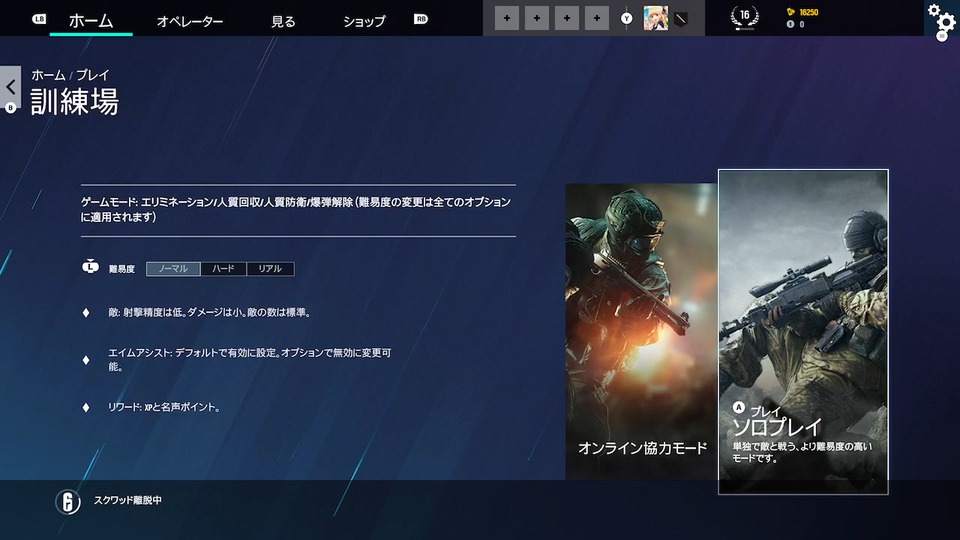Click the ホーム breadcrumb link
960x540 pixels.
[48, 75]
